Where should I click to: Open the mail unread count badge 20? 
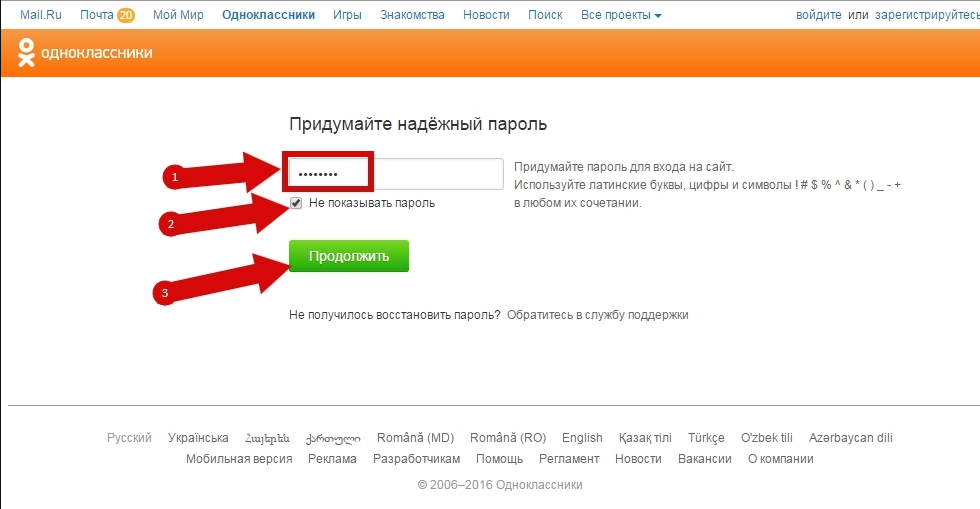click(126, 15)
